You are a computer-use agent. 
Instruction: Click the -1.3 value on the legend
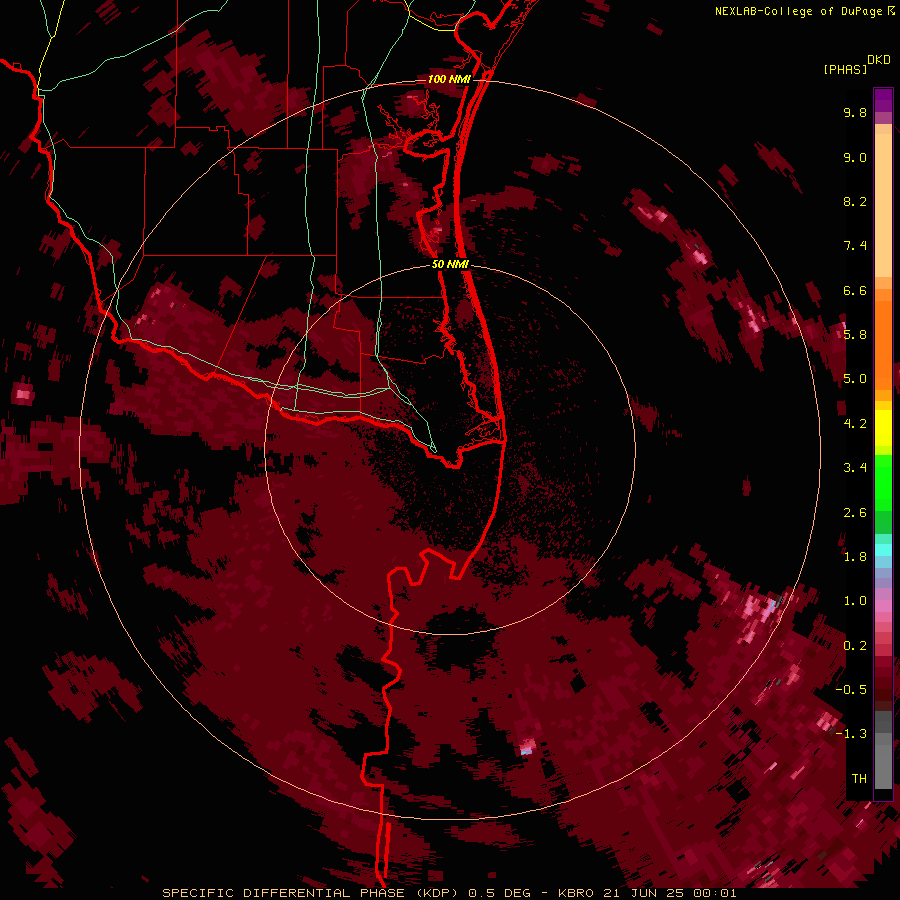point(851,734)
